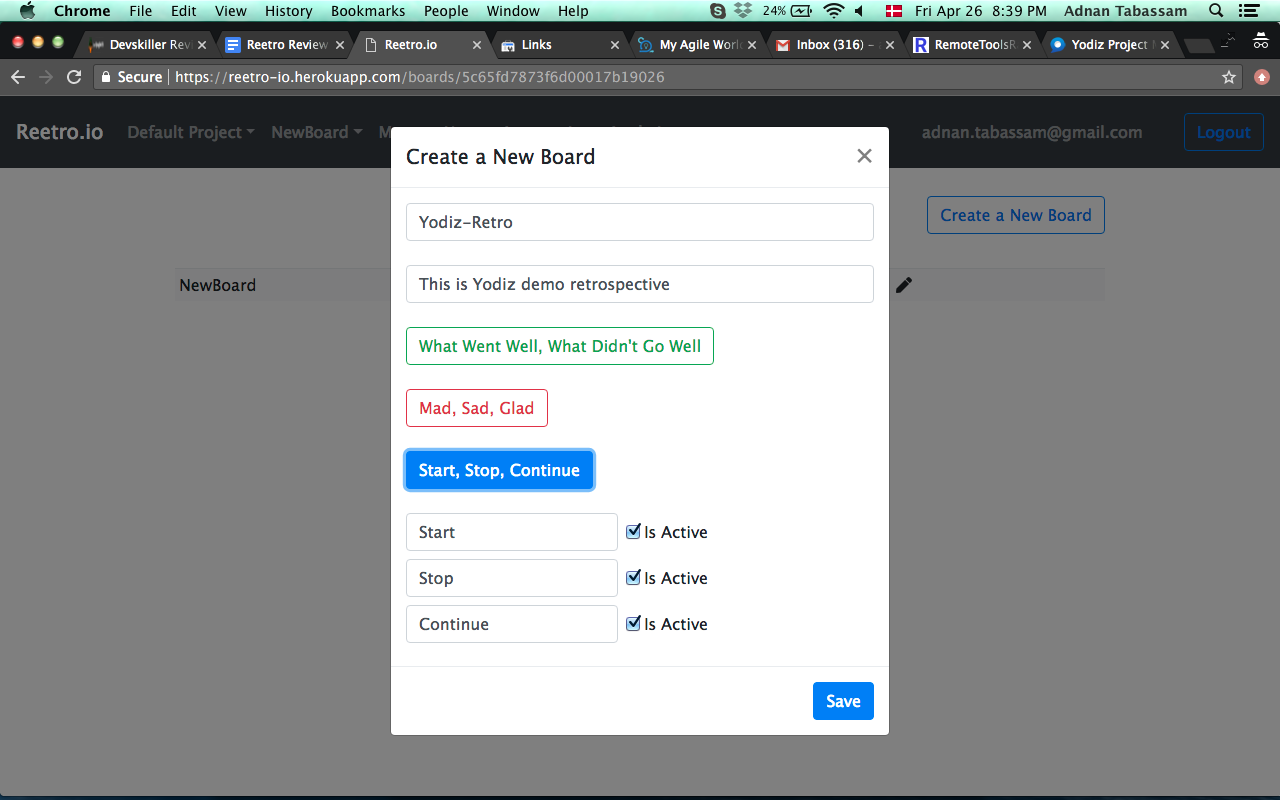Click the pencil edit icon for NewBoard
Viewport: 1280px width, 800px height.
point(904,285)
